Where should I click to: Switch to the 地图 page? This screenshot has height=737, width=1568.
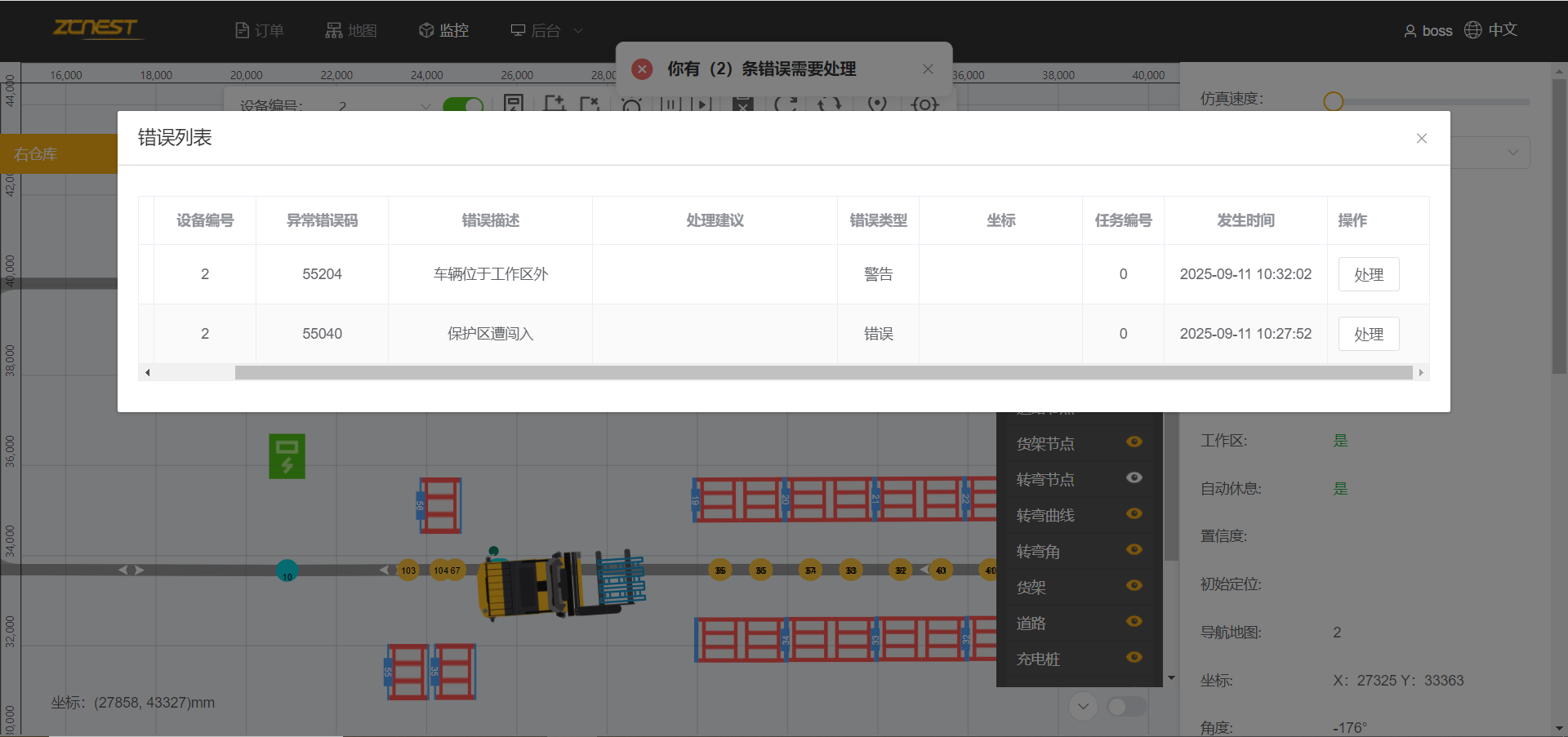[x=351, y=31]
